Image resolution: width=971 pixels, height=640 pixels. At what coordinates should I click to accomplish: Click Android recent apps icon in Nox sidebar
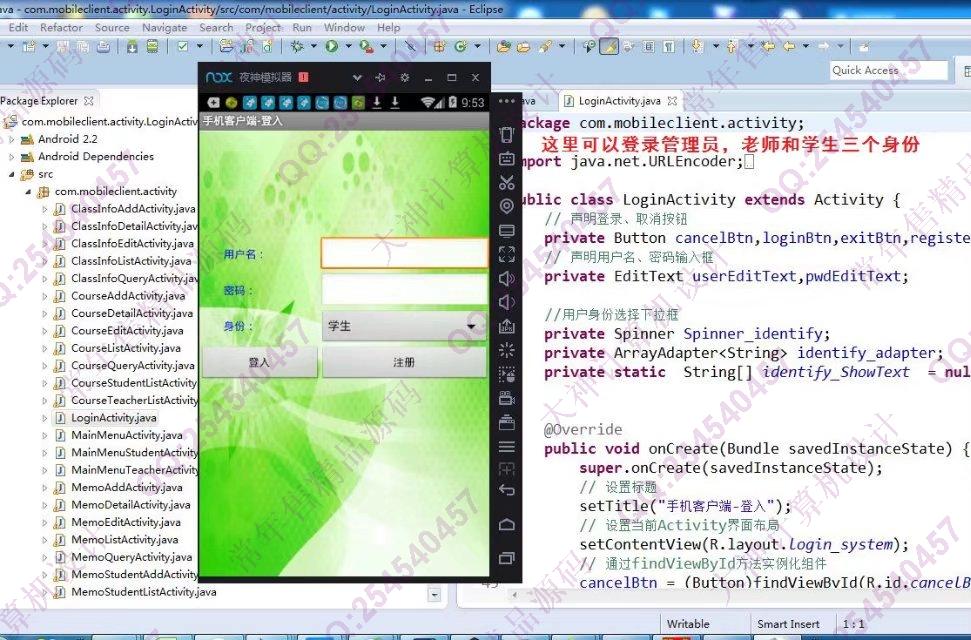(507, 558)
